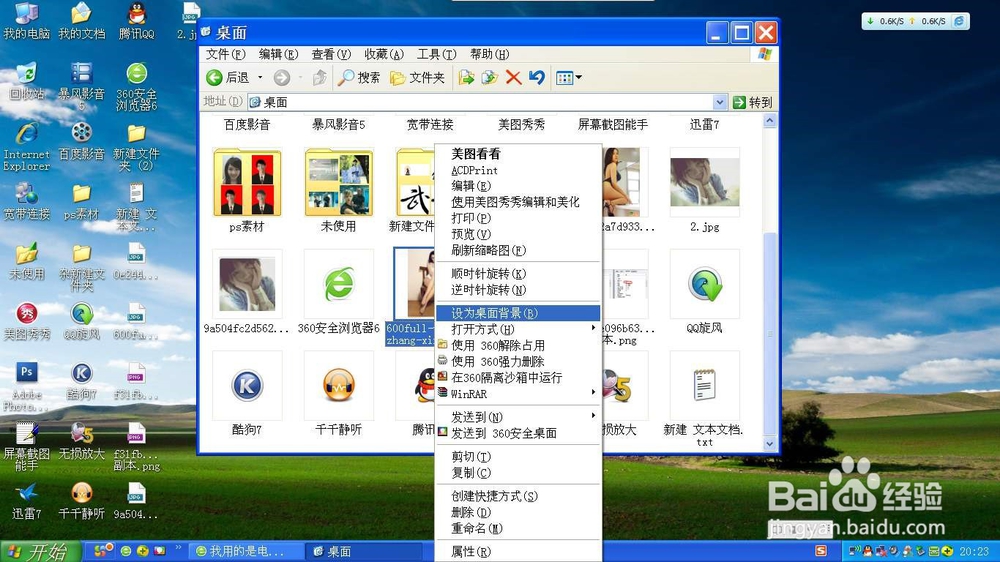Click the forward arrow toolbar icon
This screenshot has width=1000, height=562.
(x=282, y=78)
